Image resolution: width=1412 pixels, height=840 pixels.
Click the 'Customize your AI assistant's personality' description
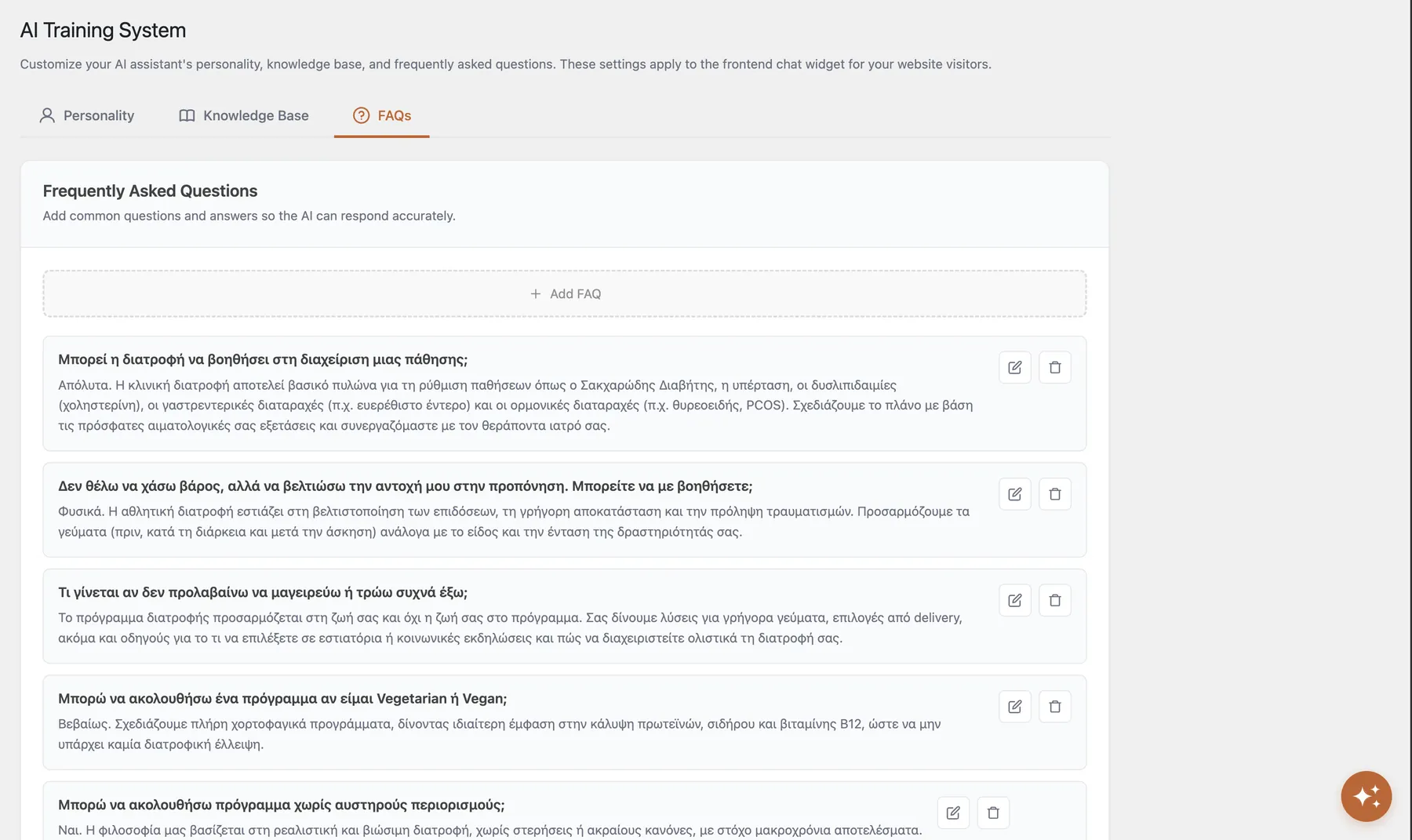506,64
